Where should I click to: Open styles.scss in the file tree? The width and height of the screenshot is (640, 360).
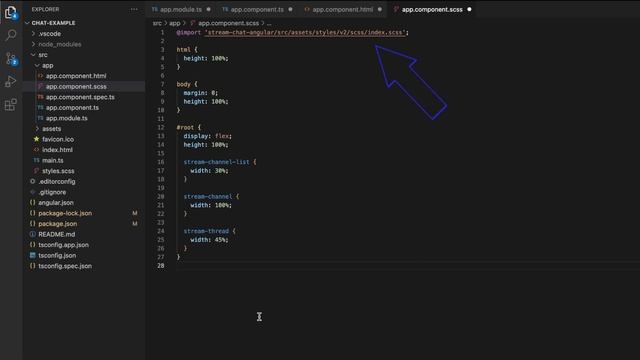pos(58,171)
